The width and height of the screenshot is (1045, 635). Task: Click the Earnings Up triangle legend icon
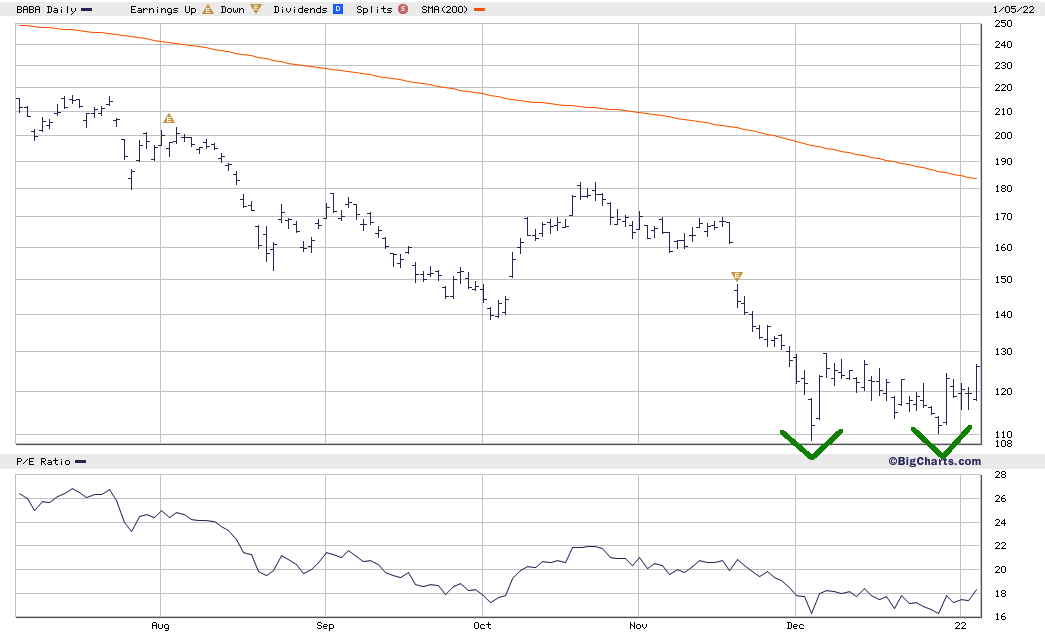(208, 9)
